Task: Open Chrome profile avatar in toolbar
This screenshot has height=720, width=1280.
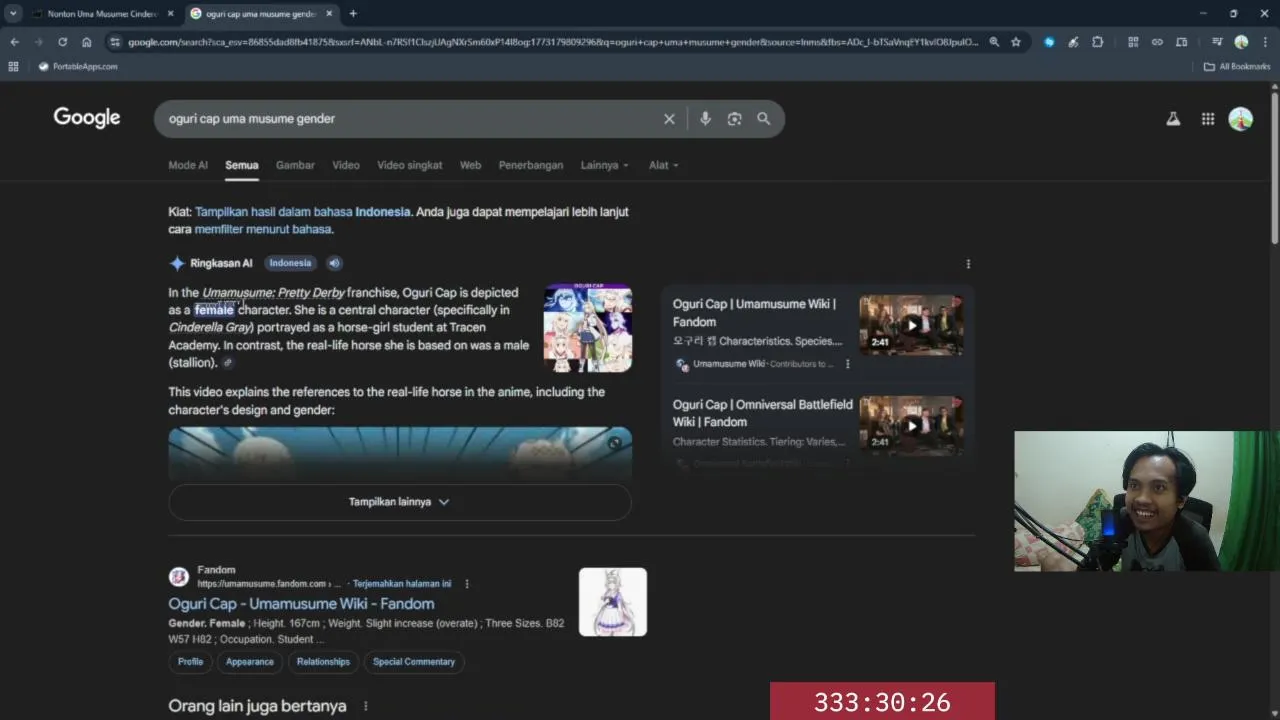Action: point(1241,42)
